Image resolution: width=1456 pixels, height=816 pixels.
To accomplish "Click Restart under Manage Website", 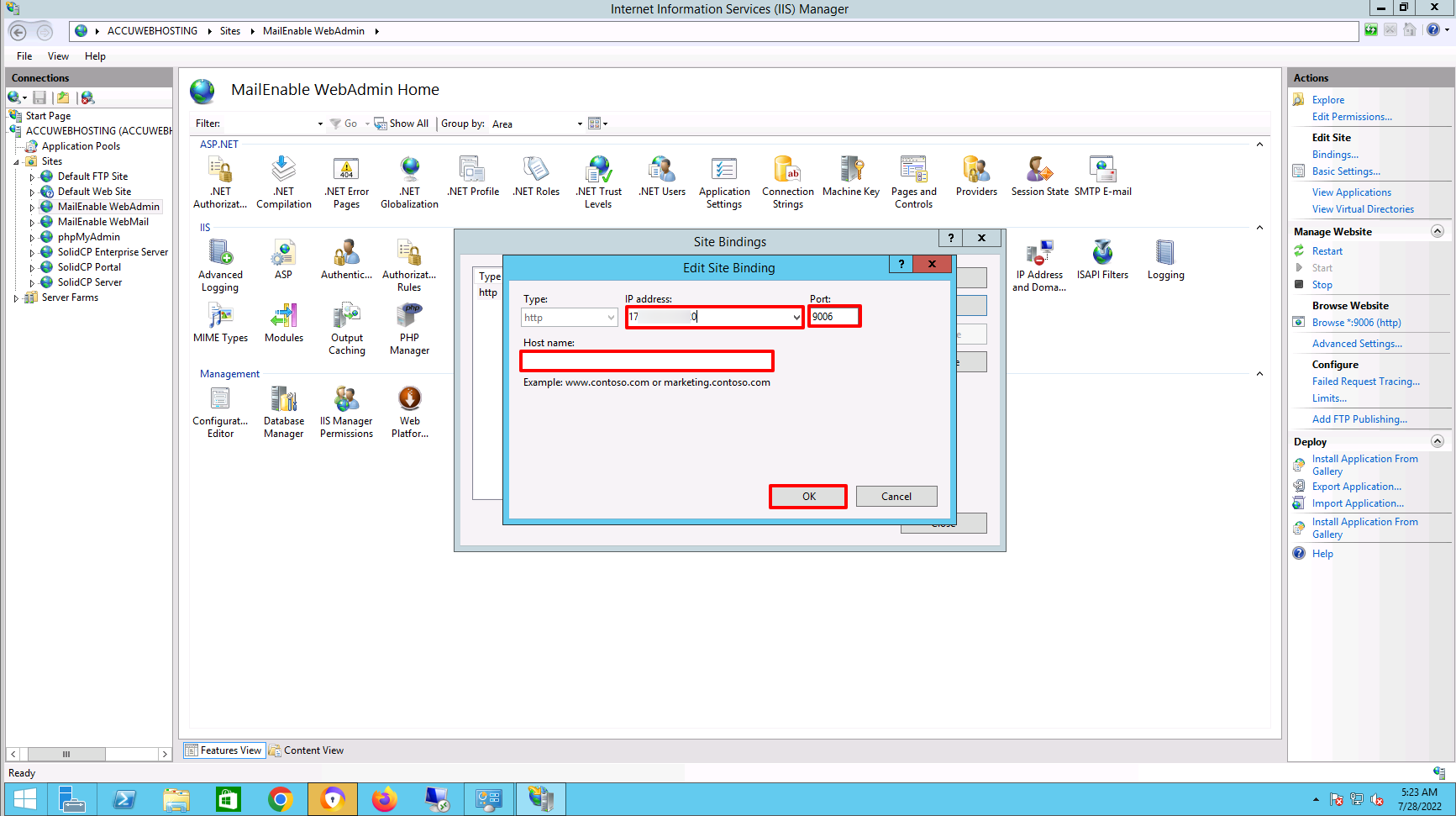I will click(x=1327, y=251).
